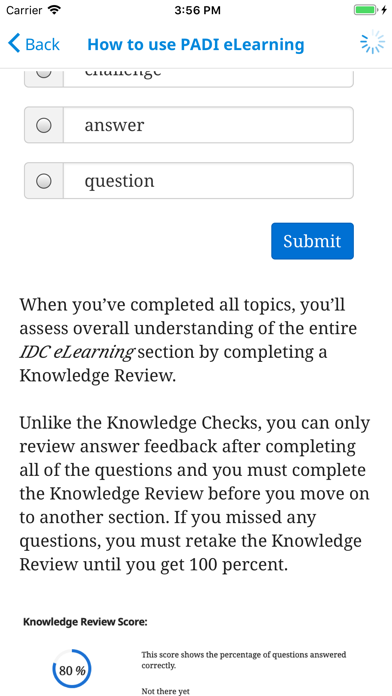Select the 'question' radio button
This screenshot has width=392, height=696.
(x=44, y=181)
